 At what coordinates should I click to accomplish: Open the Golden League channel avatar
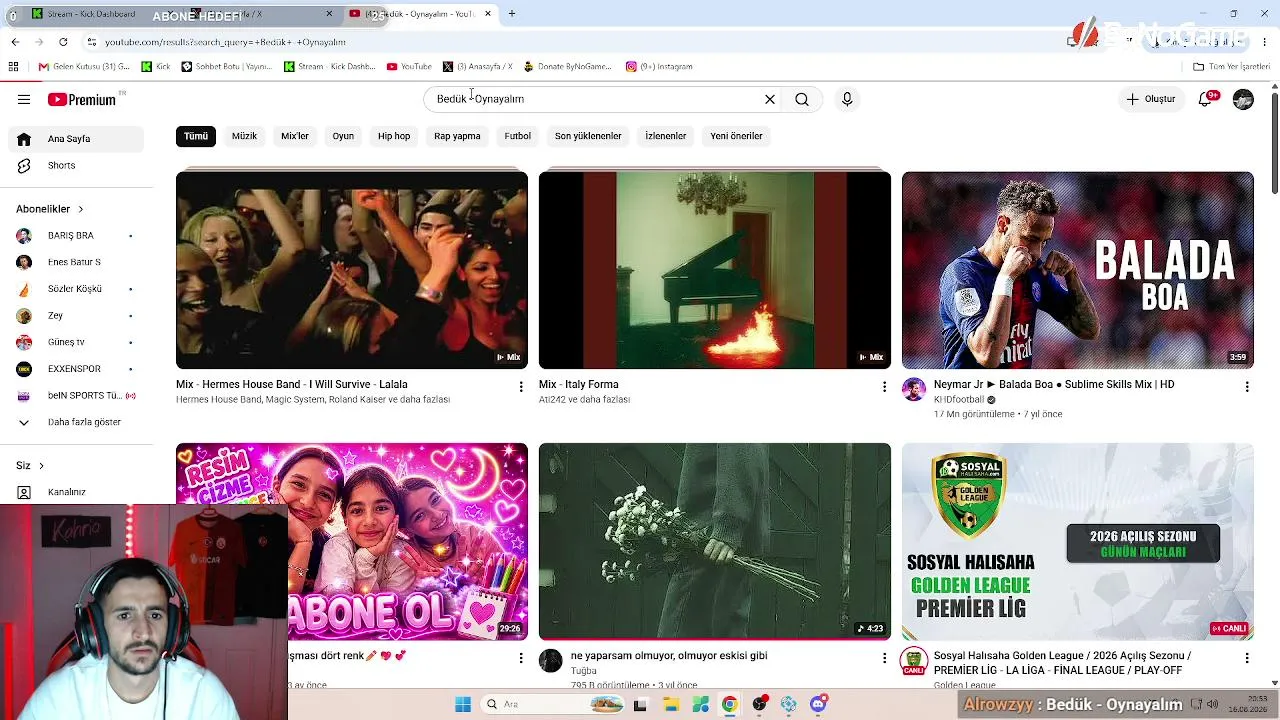(x=914, y=661)
